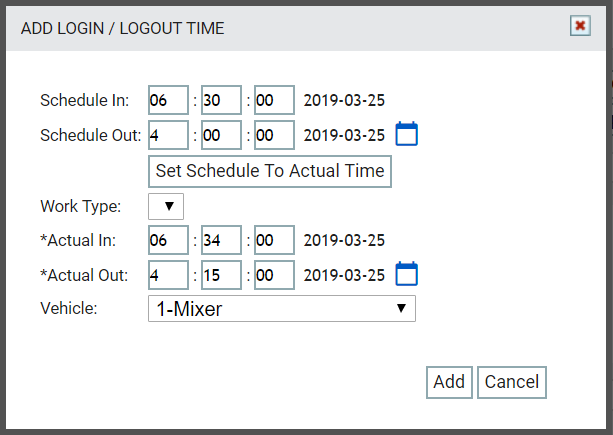Open the Vehicle dropdown showing 1-Mixer
Image resolution: width=613 pixels, height=435 pixels.
coord(282,309)
